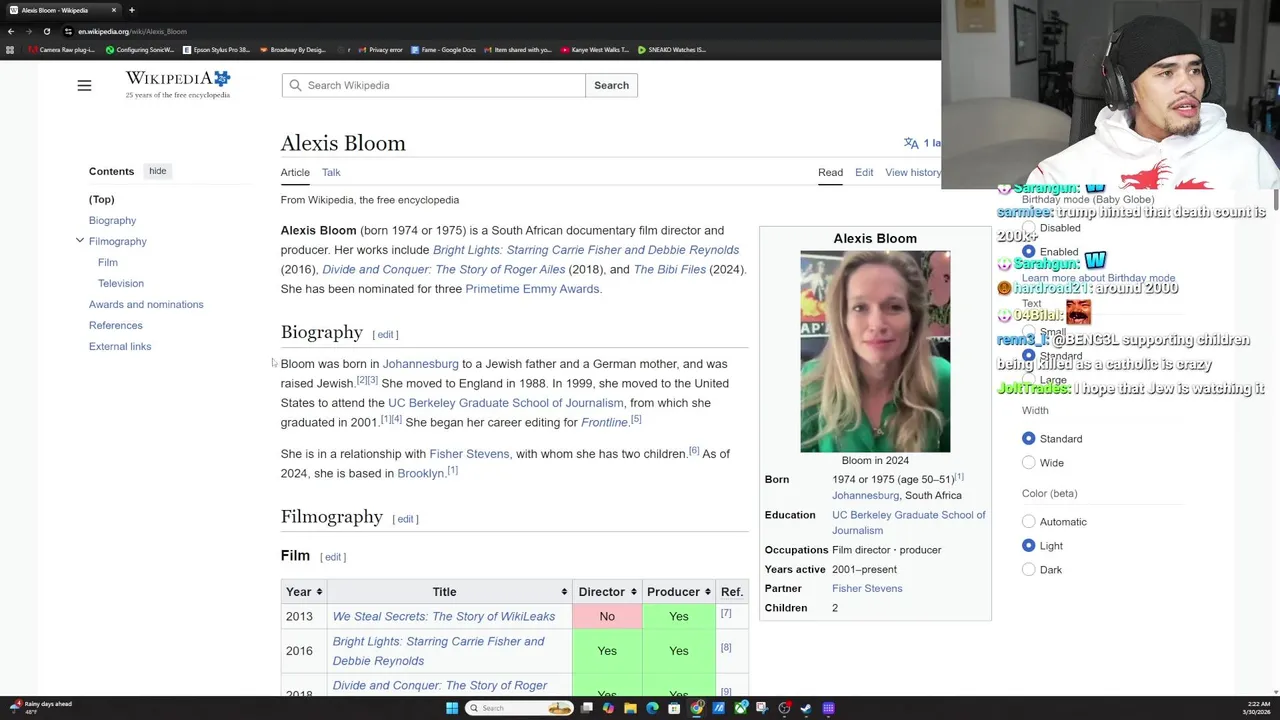Image resolution: width=1280 pixels, height=720 pixels.
Task: Close the Alexis Bloom browser tab
Action: click(113, 10)
